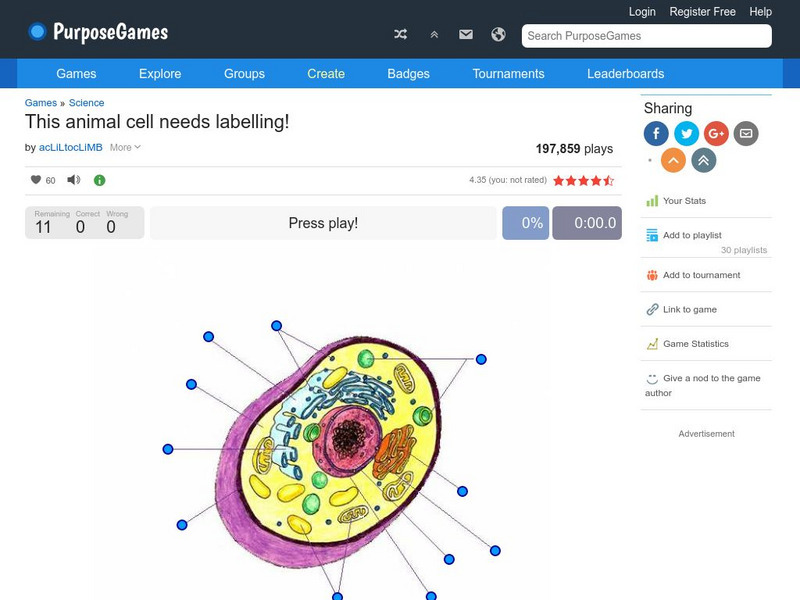Click the green info icon
800x600 pixels.
[99, 180]
